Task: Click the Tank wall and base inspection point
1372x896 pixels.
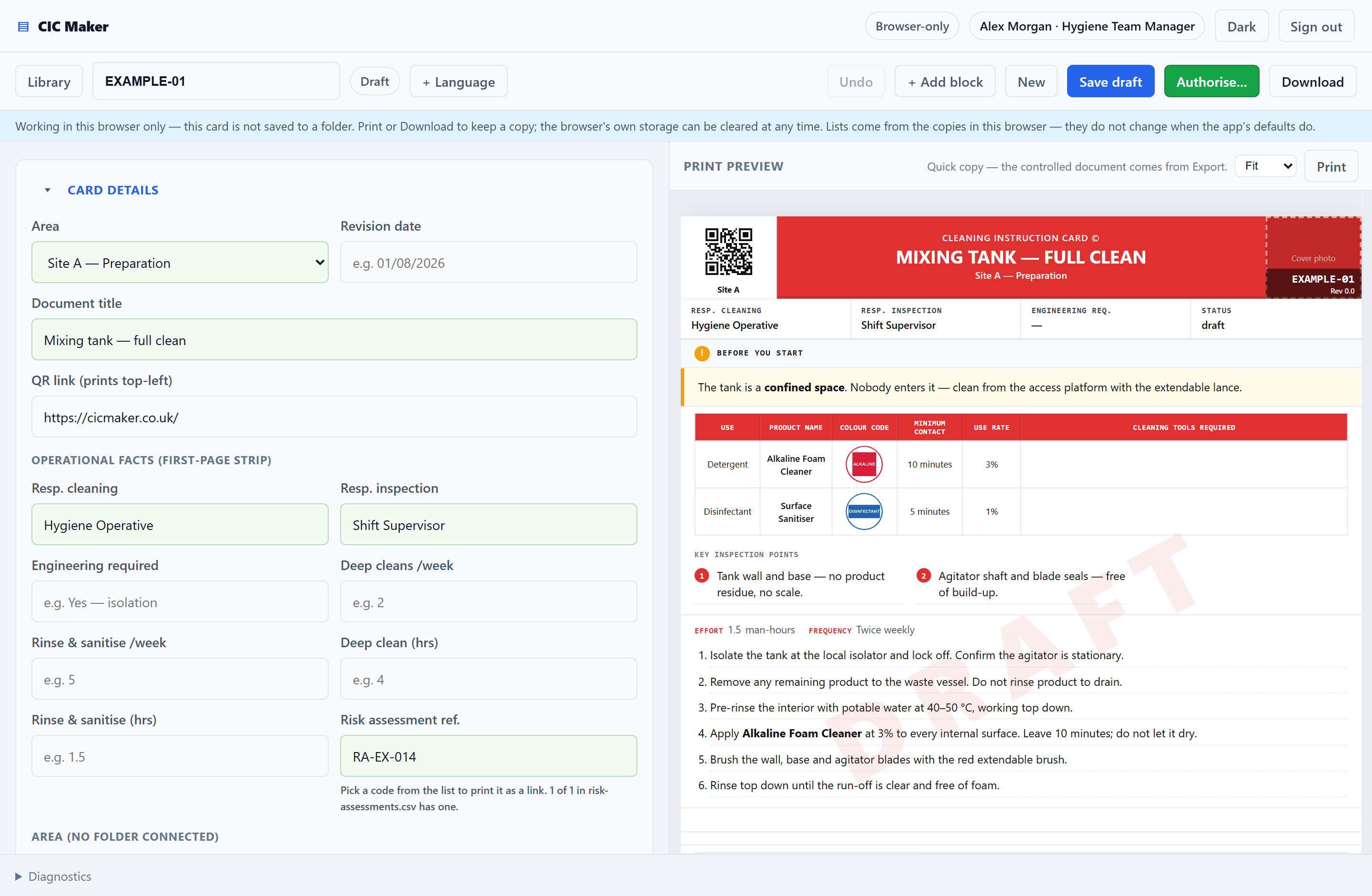Action: (801, 584)
